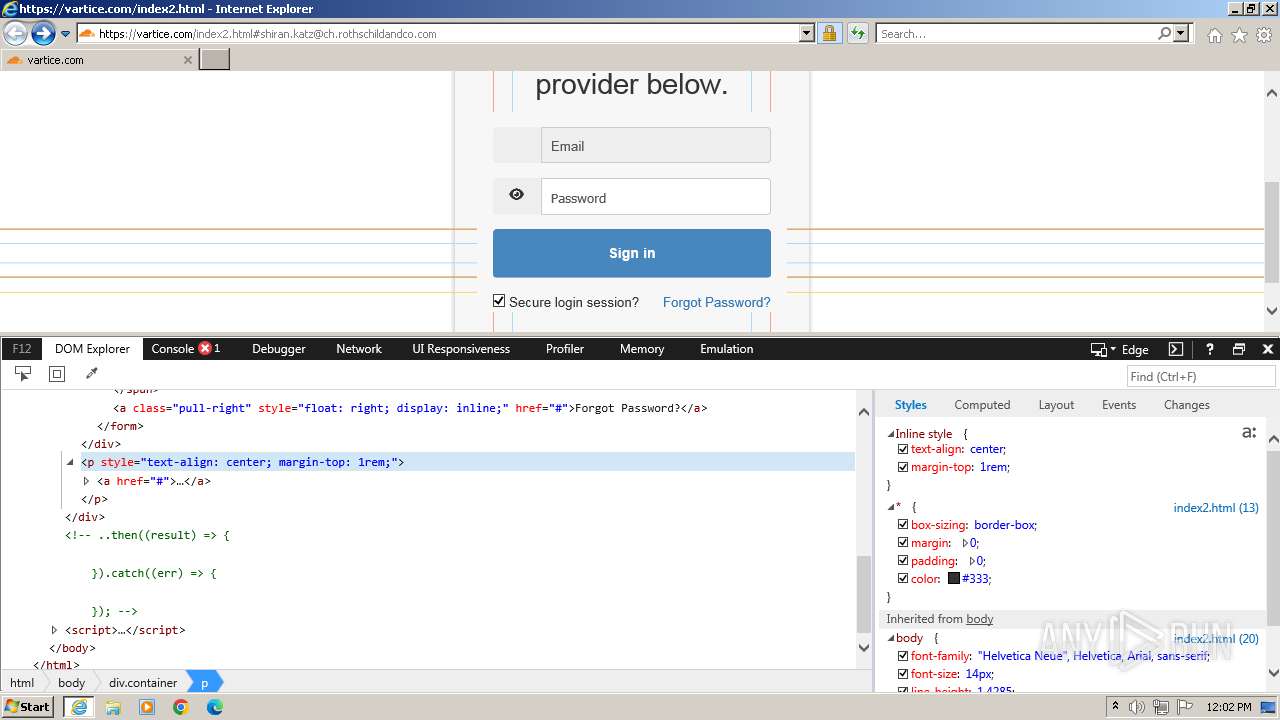Click the Forgot Password? link
1280x720 pixels.
(x=717, y=302)
